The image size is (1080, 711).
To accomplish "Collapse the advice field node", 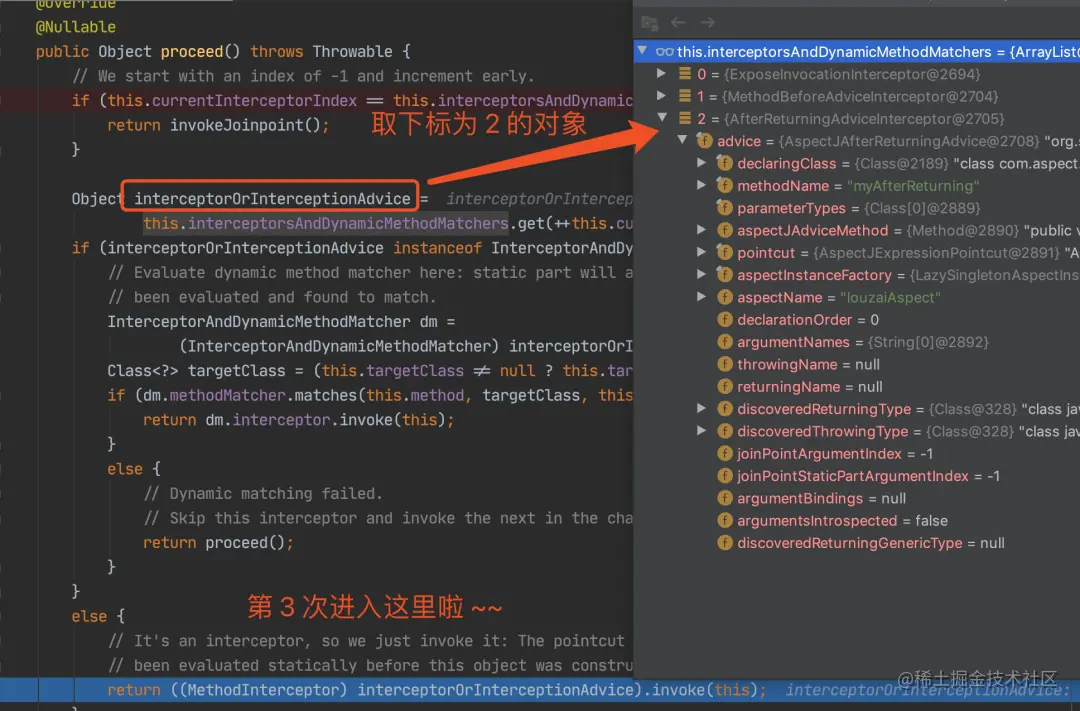I will tap(682, 140).
